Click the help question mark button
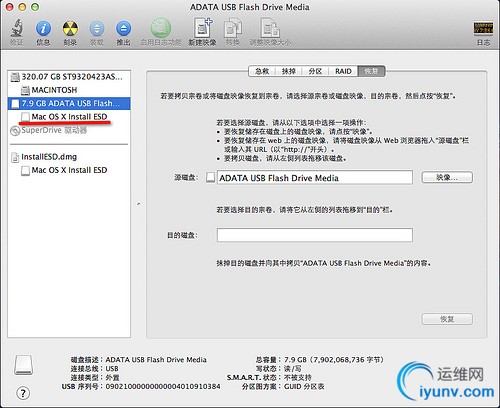 [x=23, y=393]
